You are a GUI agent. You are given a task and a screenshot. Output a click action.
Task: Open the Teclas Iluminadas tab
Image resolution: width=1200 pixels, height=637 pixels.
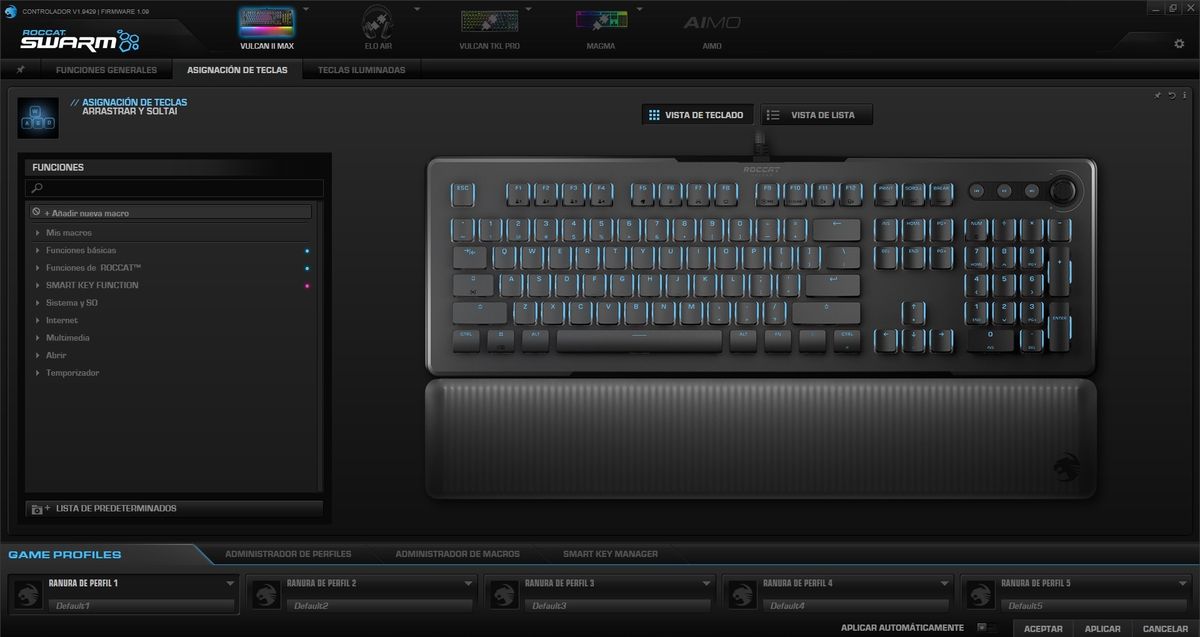click(x=361, y=70)
